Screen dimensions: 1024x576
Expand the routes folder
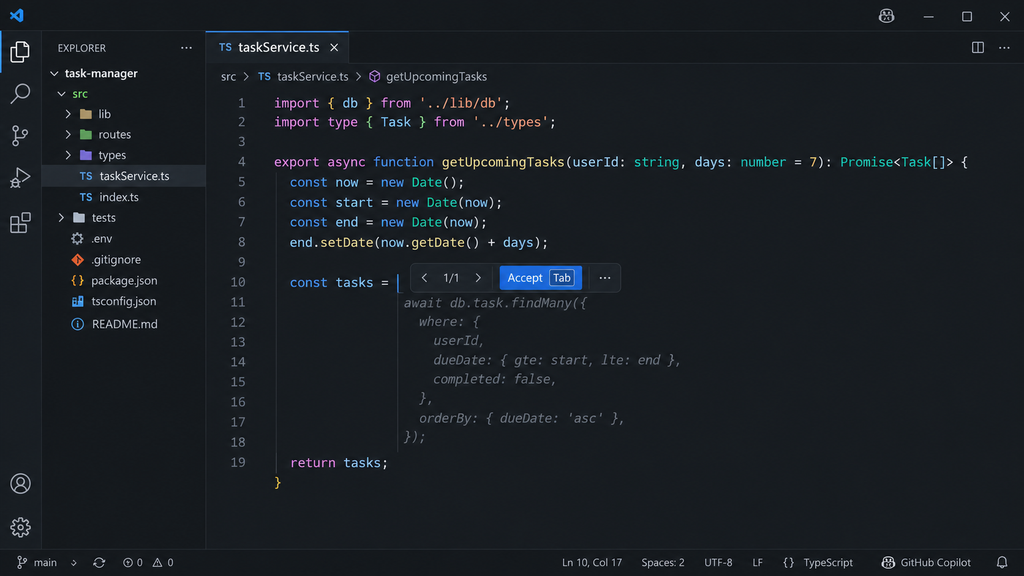coord(68,135)
